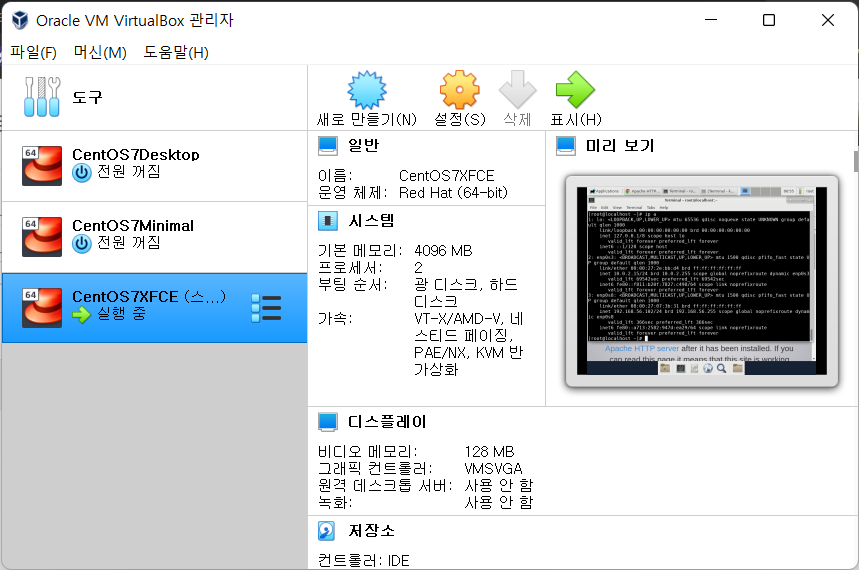Select the CentOS7Desktop virtual machine
Screen dimensions: 859x570
(154, 166)
